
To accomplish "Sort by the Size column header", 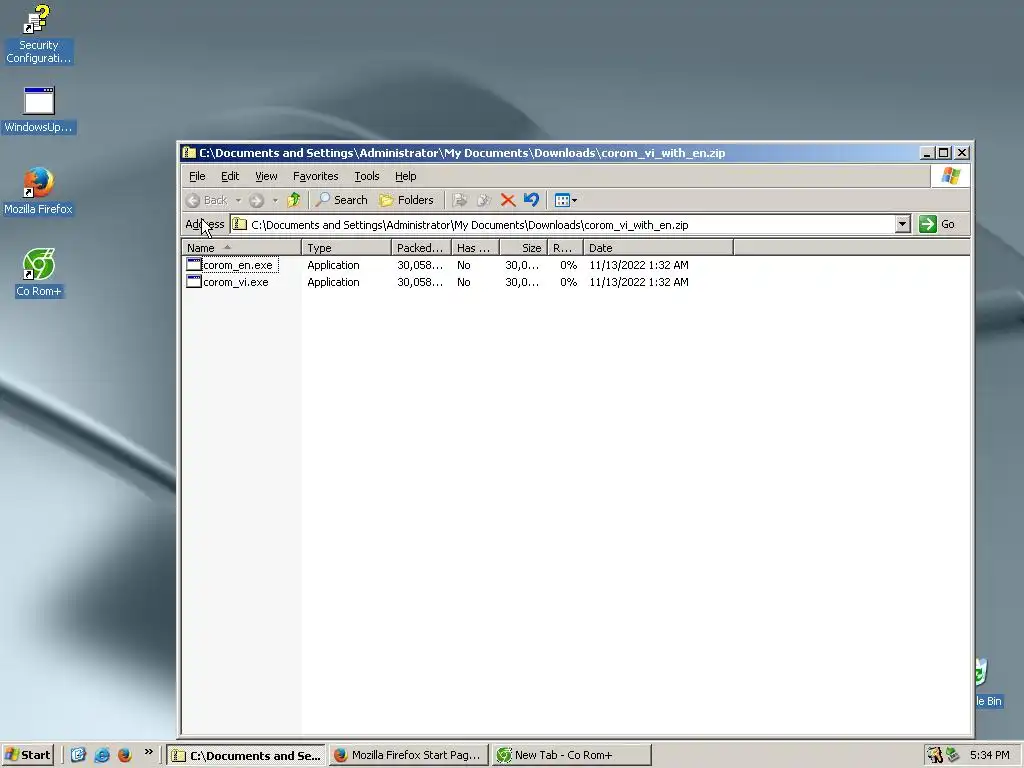I will (524, 248).
